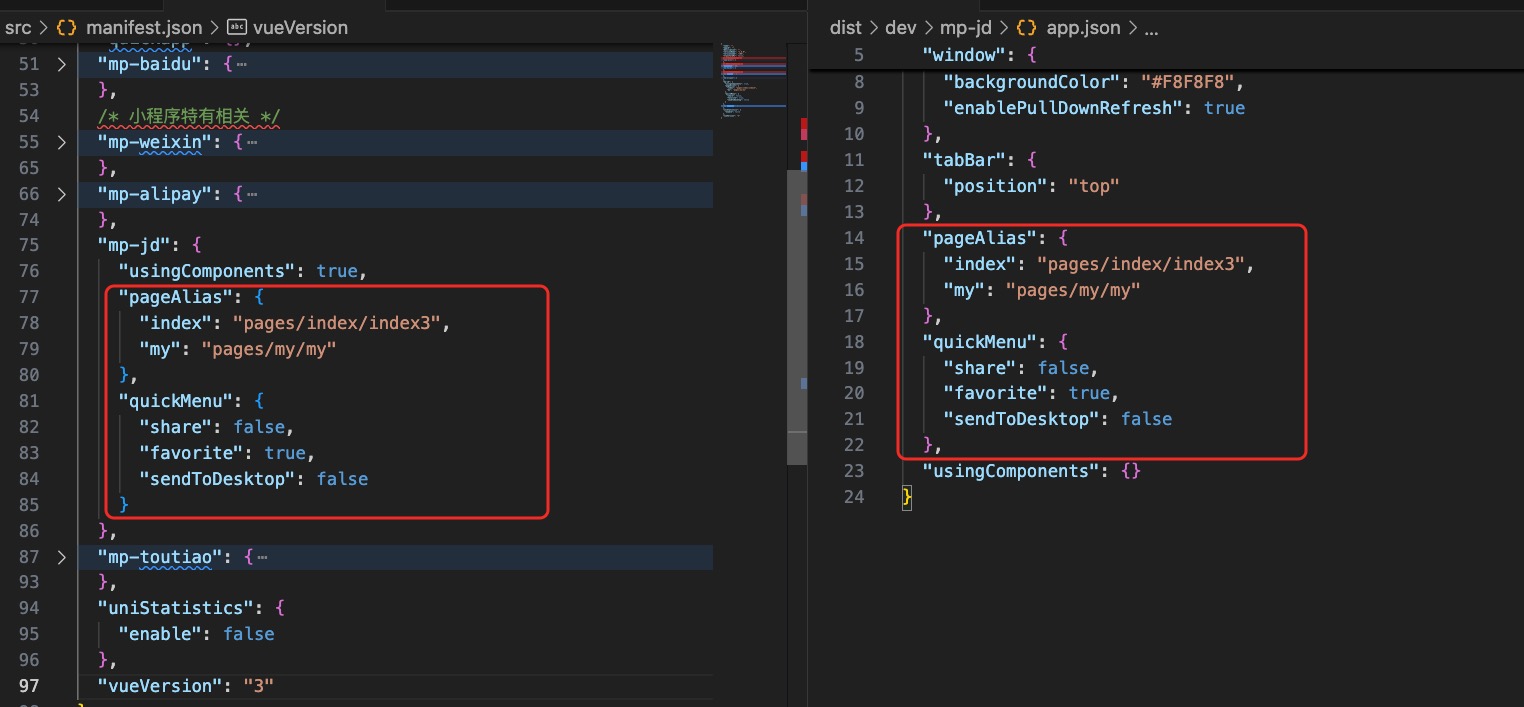This screenshot has width=1524, height=707.
Task: Click the abc string icon beside vueVersion breadcrumb
Action: click(238, 28)
